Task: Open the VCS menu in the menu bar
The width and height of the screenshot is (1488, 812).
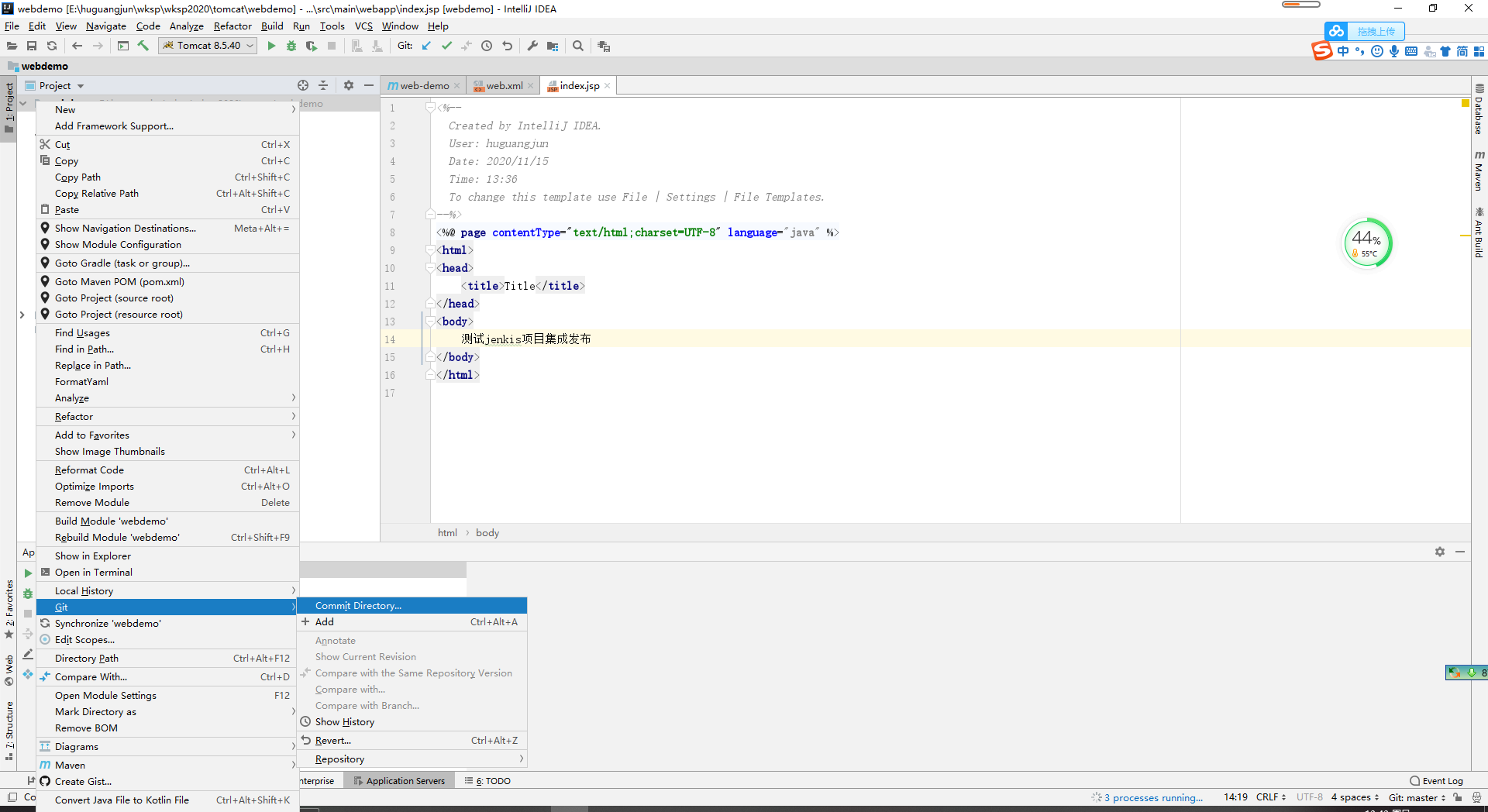Action: tap(363, 26)
